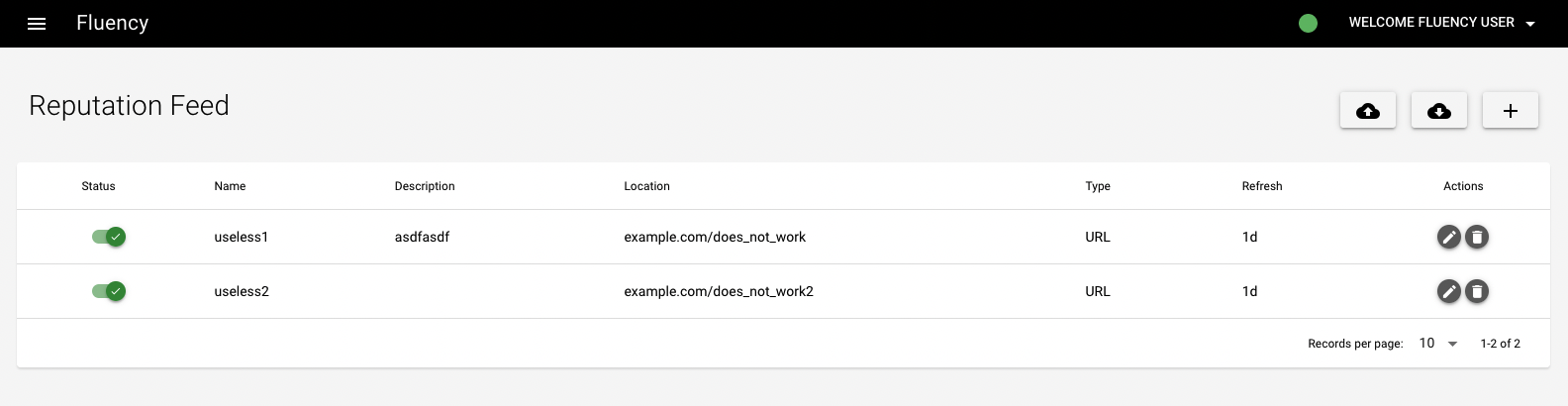Delete the useless1 feed with trash icon
This screenshot has height=406, width=1568.
point(1477,237)
